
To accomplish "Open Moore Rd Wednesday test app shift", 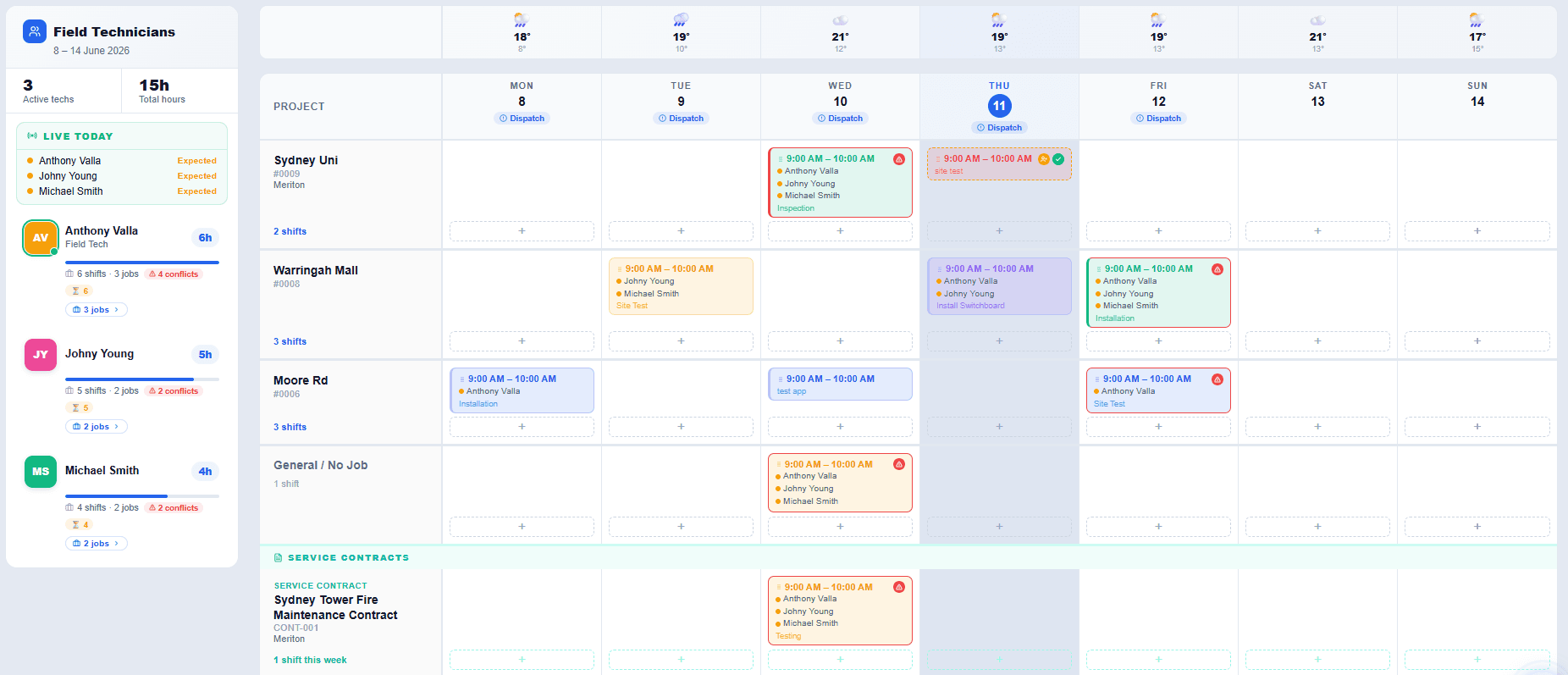I will point(840,384).
